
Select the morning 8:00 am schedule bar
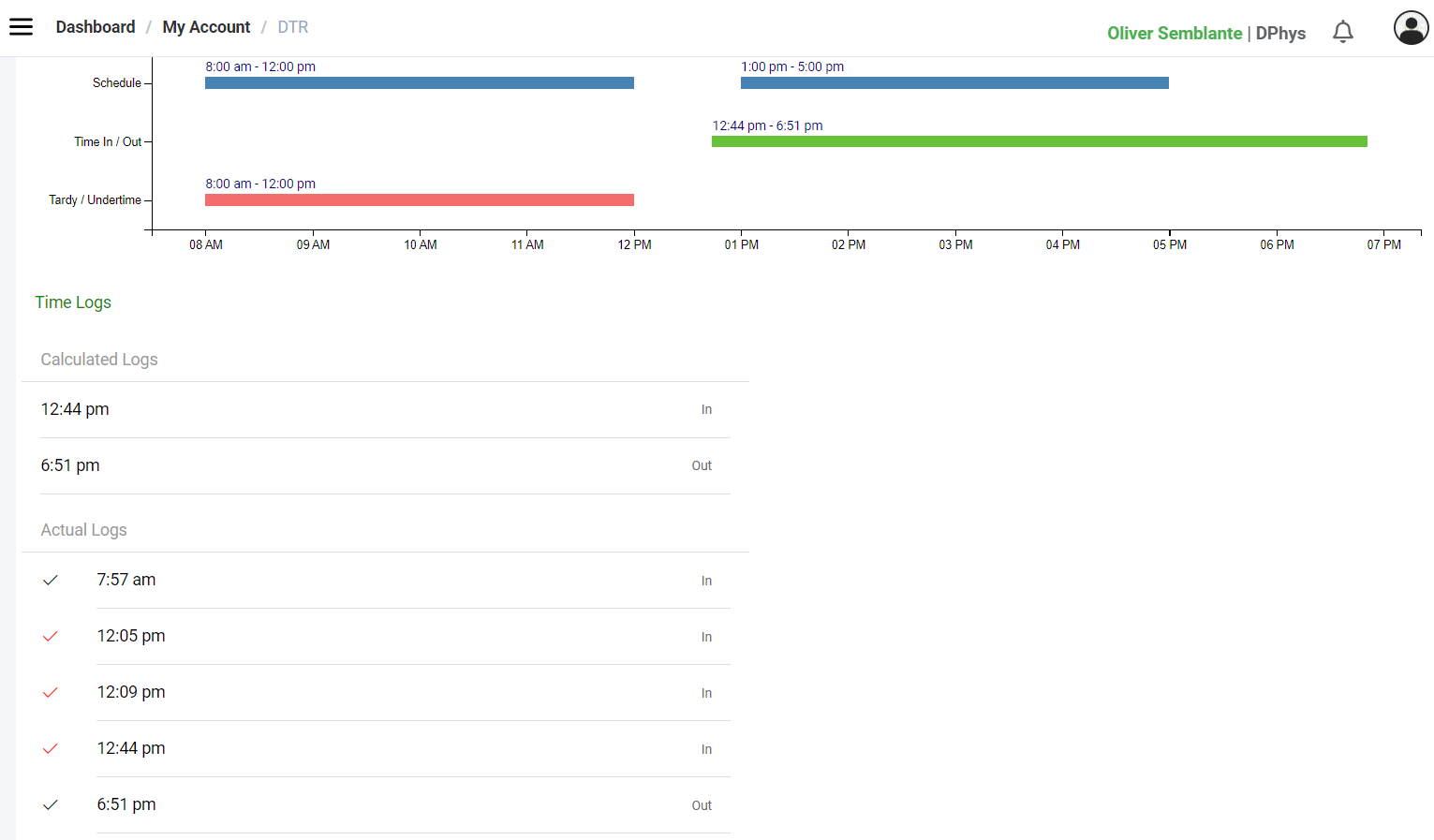click(x=419, y=83)
